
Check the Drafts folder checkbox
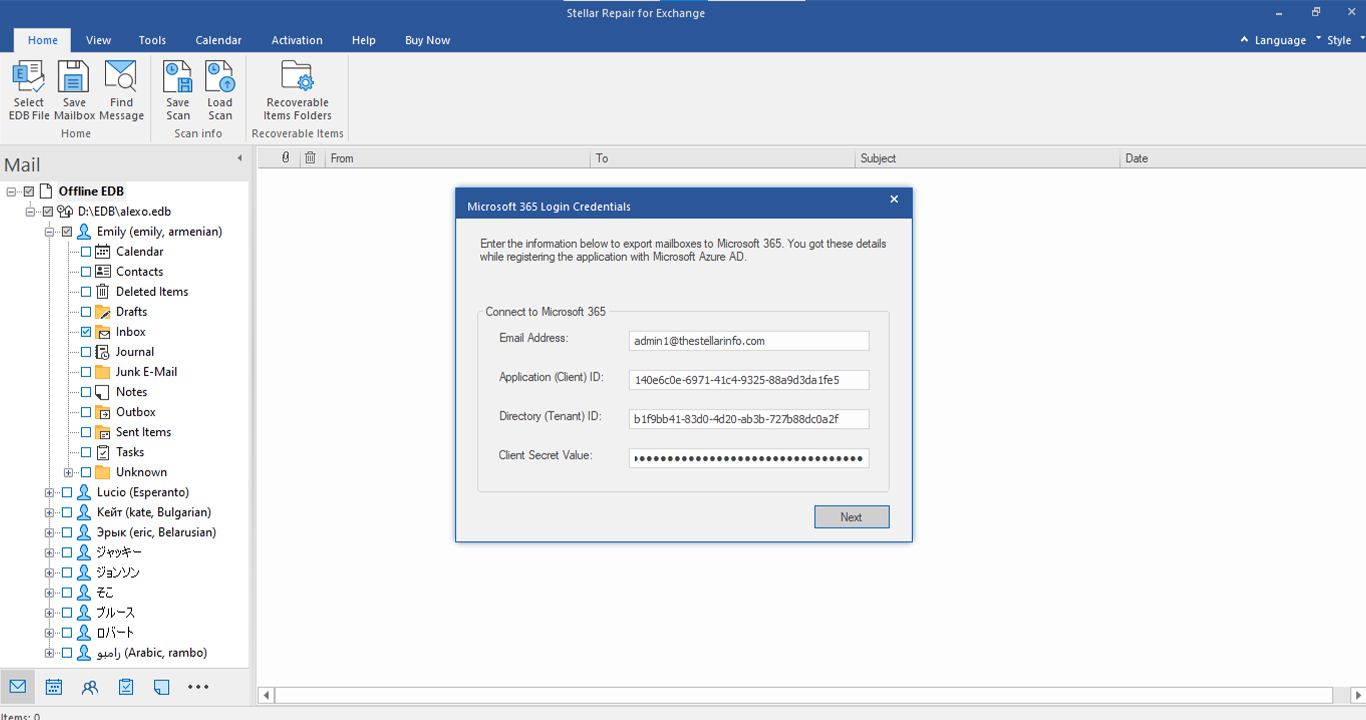coord(86,312)
